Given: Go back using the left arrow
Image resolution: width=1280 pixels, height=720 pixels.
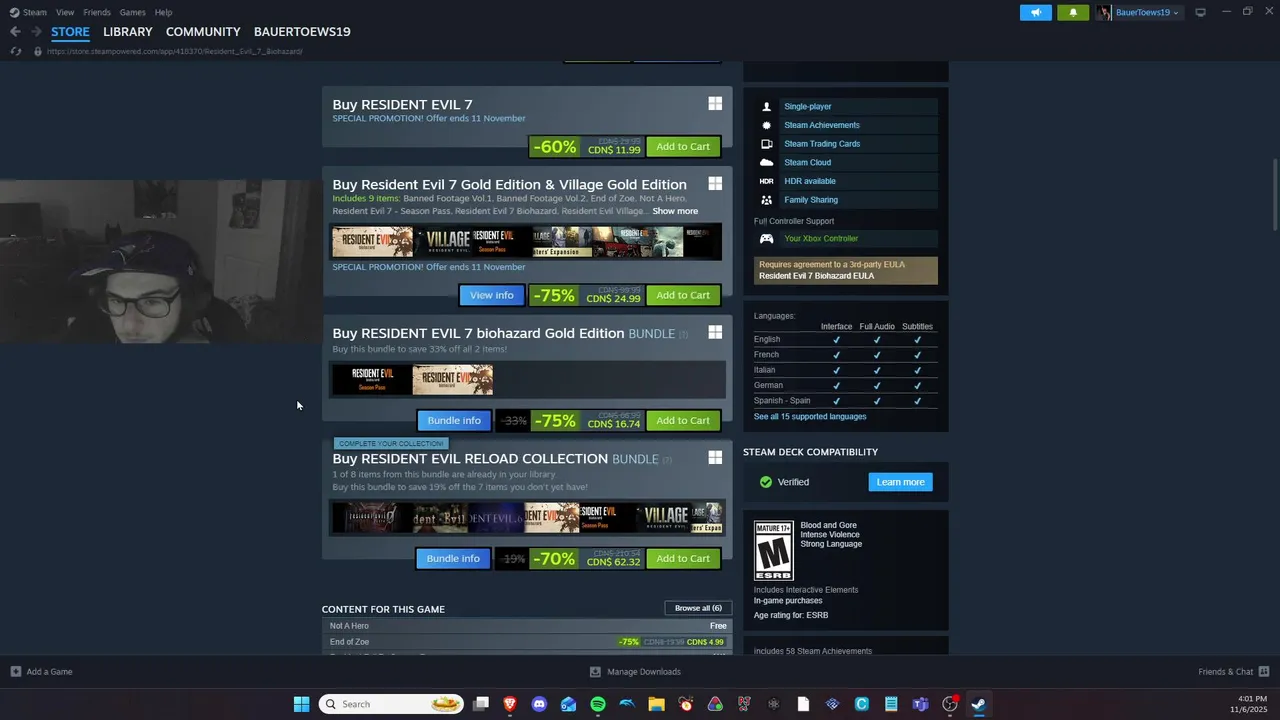Looking at the screenshot, I should click(x=15, y=32).
